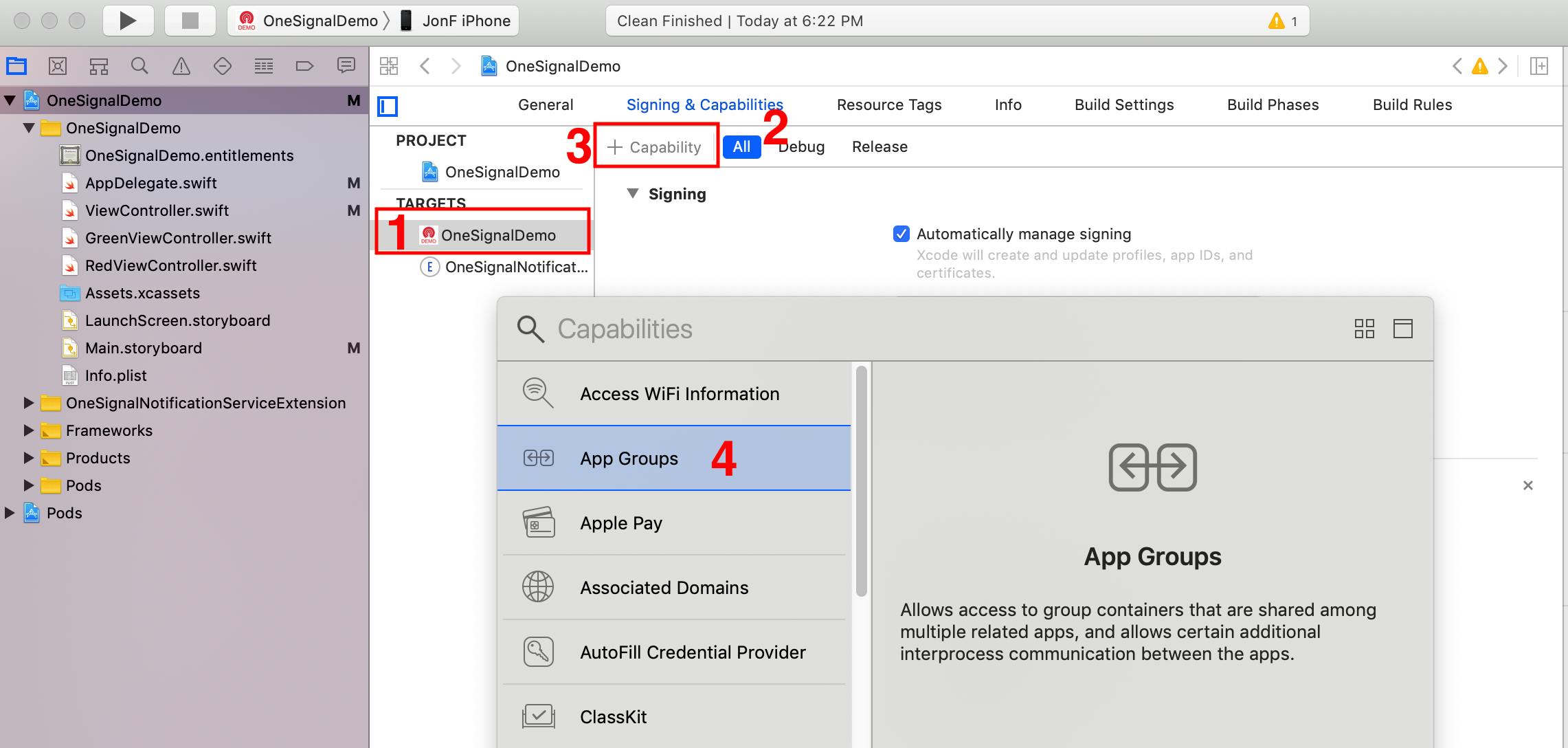Viewport: 1568px width, 748px height.
Task: Switch to the Build Settings tab
Action: 1123,104
